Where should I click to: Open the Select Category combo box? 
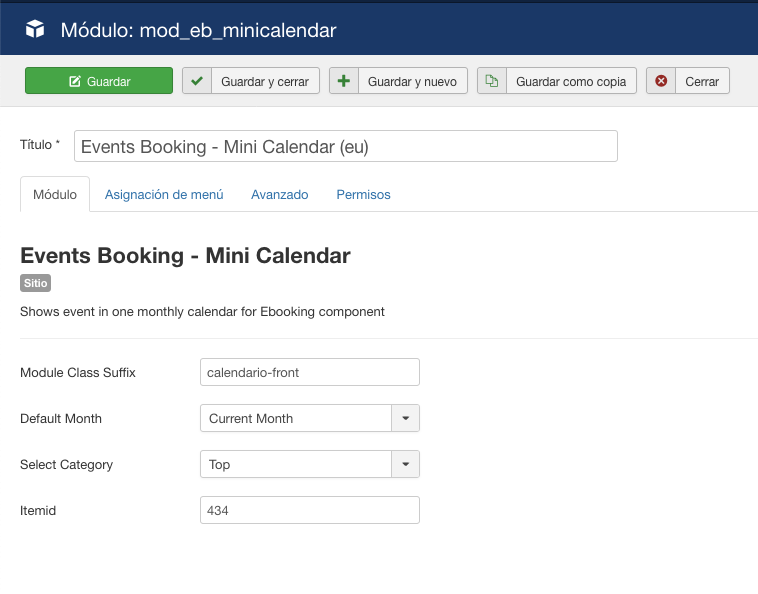coord(295,464)
